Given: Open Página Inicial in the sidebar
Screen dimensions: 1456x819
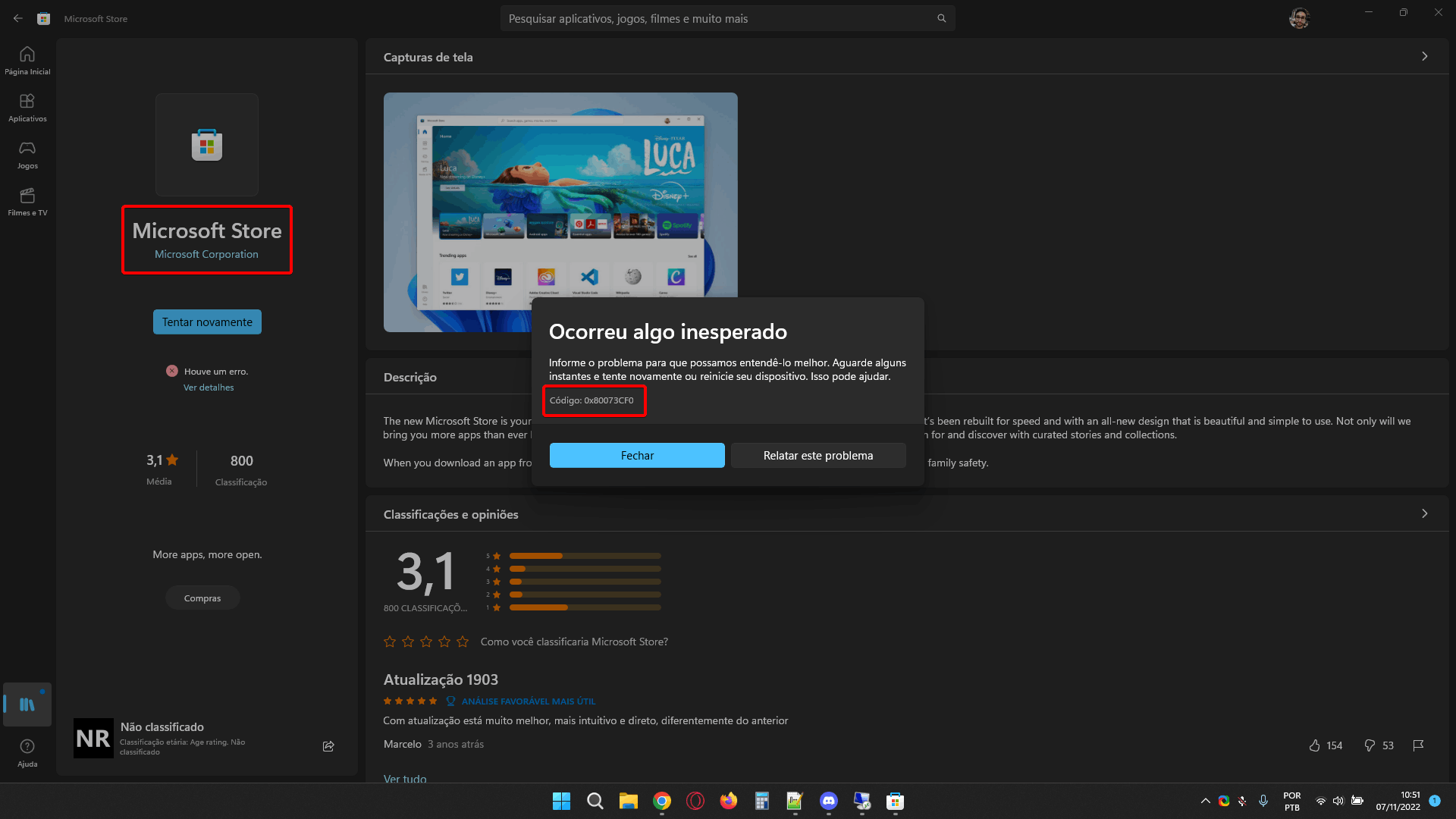Looking at the screenshot, I should (x=27, y=61).
